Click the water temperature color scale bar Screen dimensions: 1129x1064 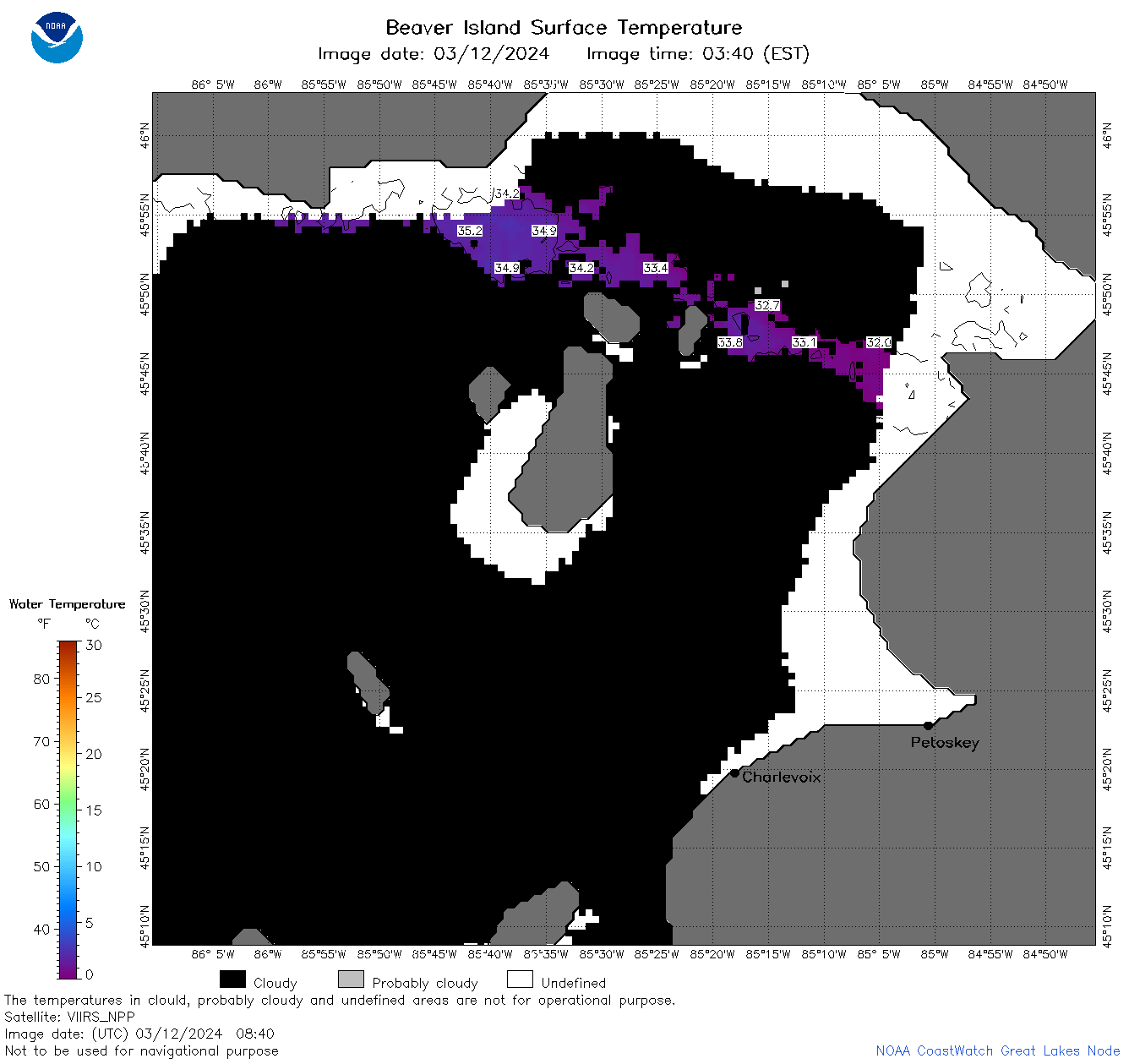click(x=68, y=808)
